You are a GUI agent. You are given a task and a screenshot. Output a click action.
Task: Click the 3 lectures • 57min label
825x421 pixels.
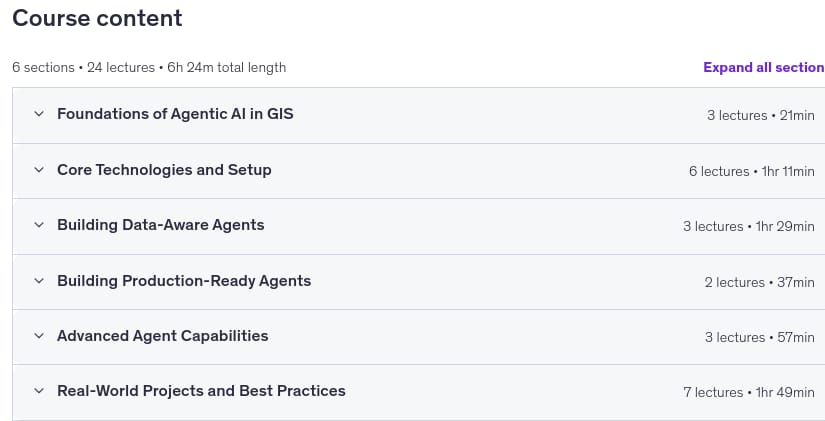pyautogui.click(x=760, y=337)
